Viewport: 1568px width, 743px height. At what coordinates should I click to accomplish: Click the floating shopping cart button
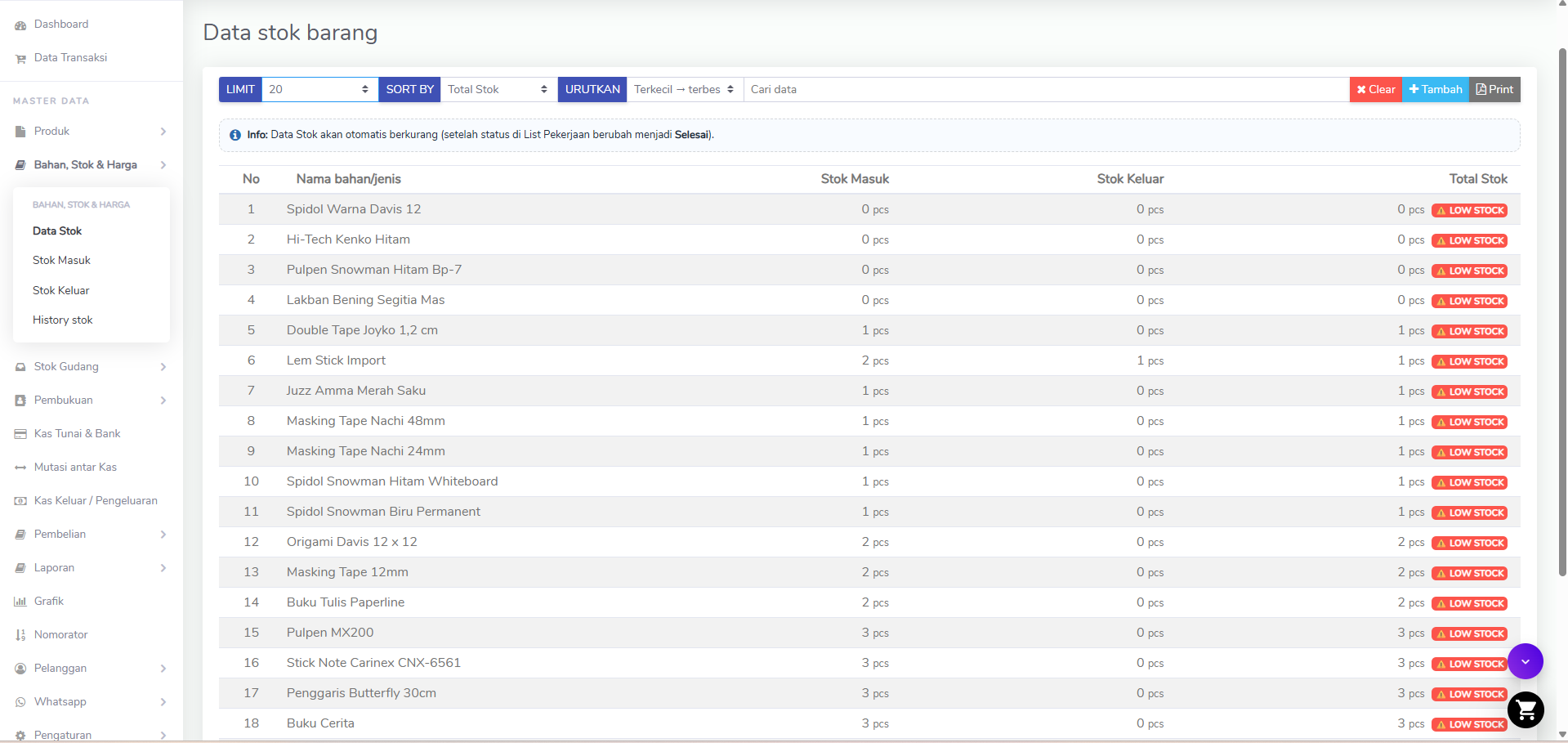(x=1526, y=710)
